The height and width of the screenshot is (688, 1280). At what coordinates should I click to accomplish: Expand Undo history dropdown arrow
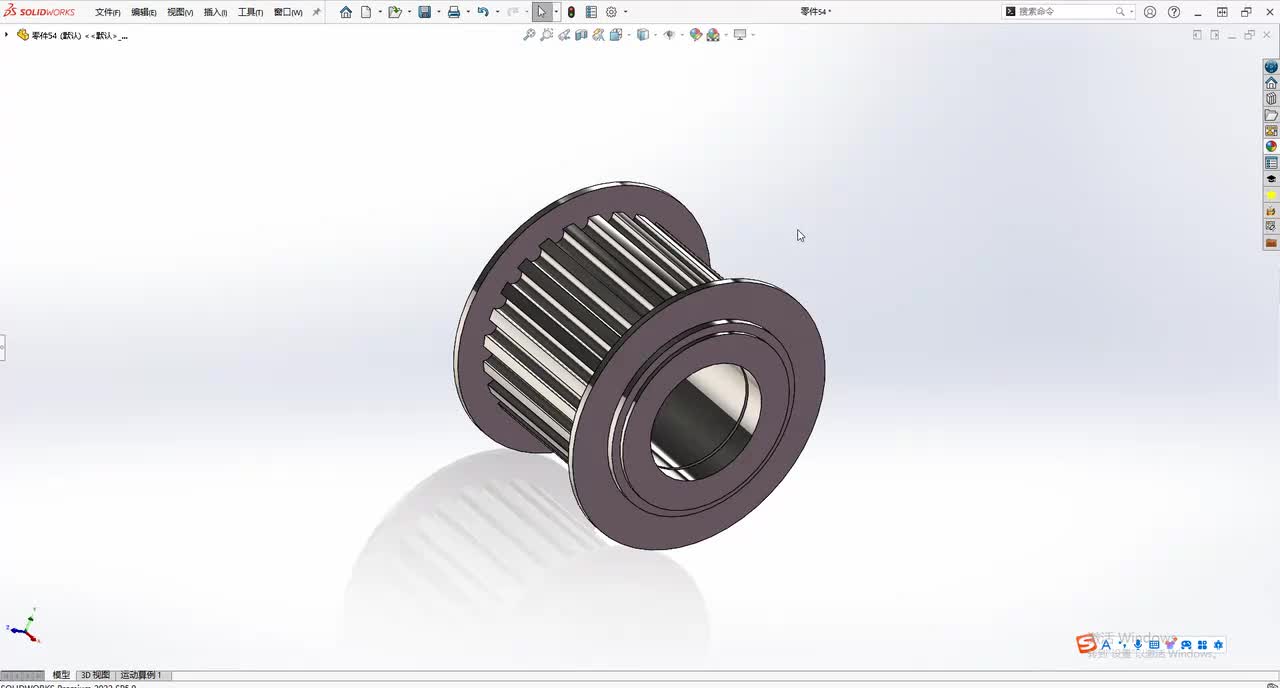(497, 12)
